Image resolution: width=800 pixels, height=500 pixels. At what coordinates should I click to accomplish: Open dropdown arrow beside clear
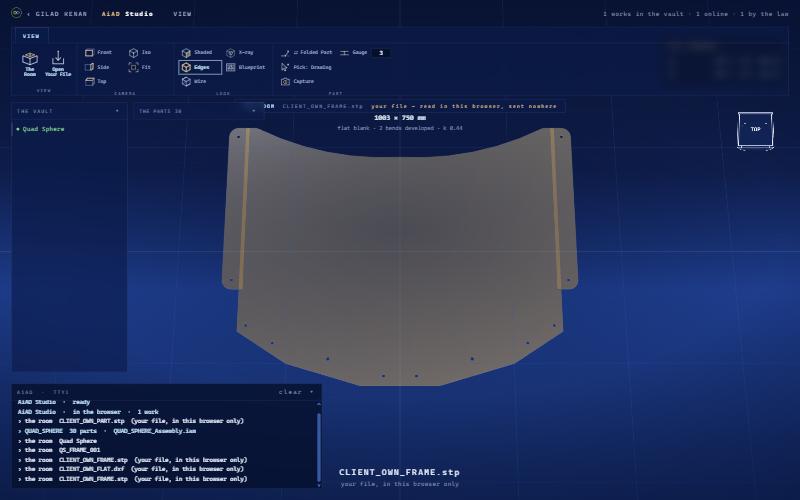[x=312, y=392]
